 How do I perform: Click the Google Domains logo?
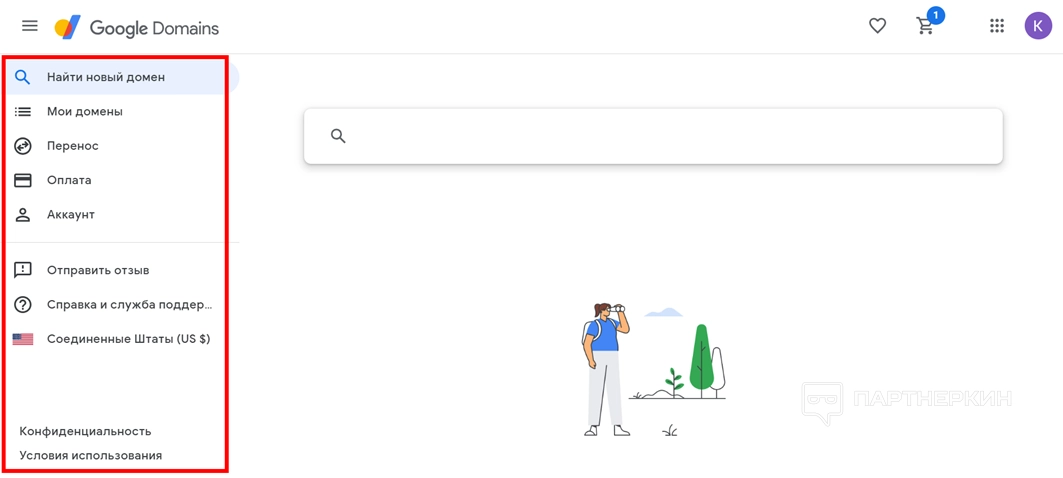(x=137, y=28)
